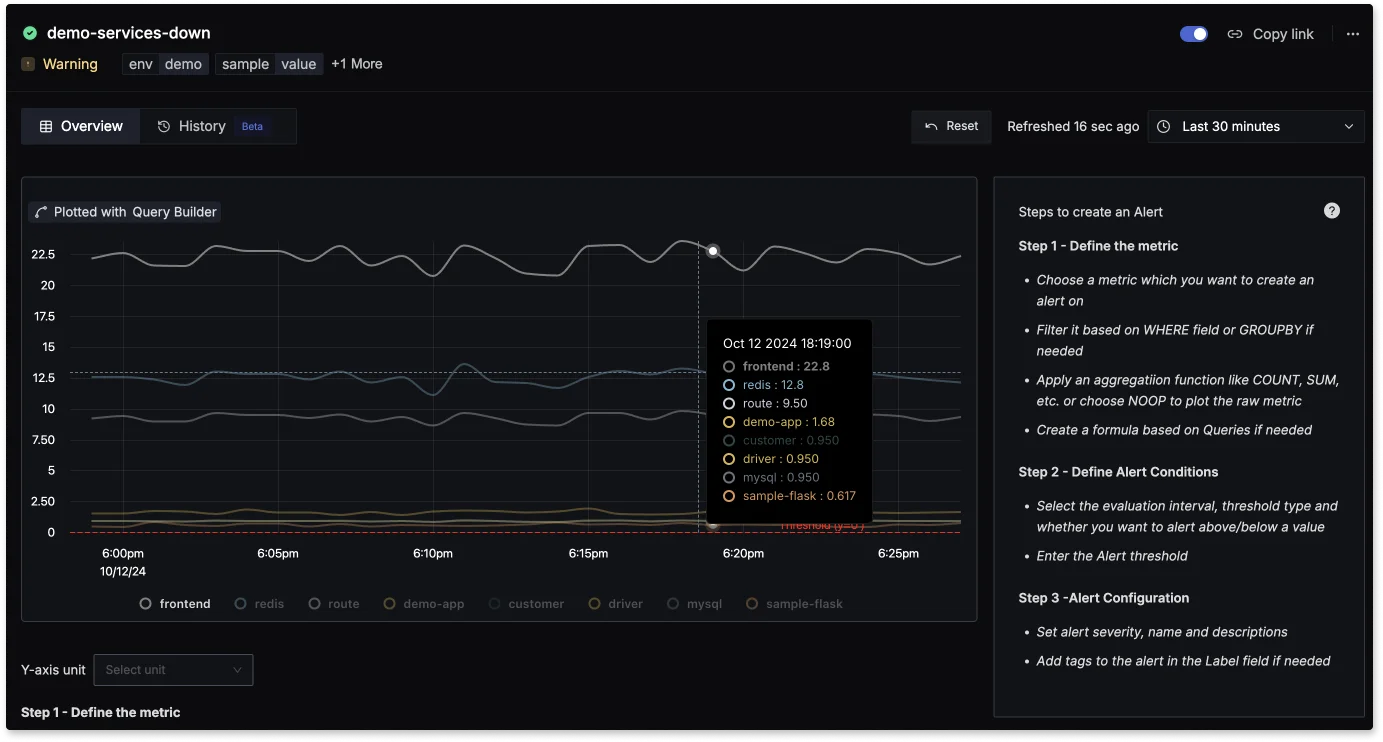Open the Y-axis unit select dropdown

[173, 670]
